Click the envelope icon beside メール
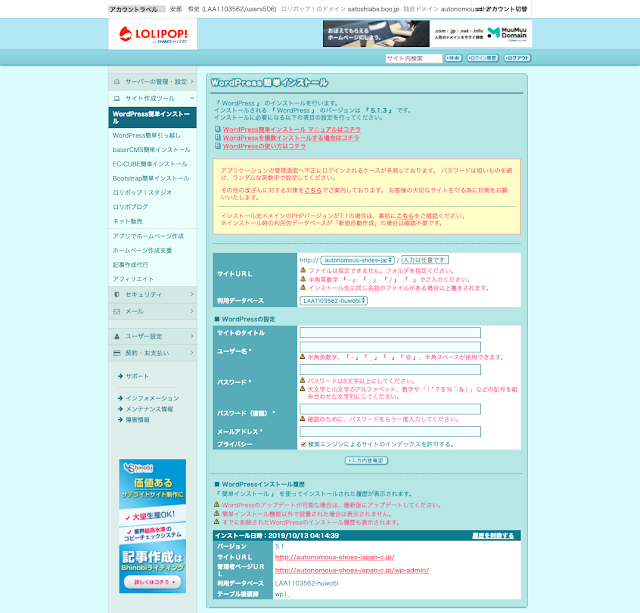 117,312
